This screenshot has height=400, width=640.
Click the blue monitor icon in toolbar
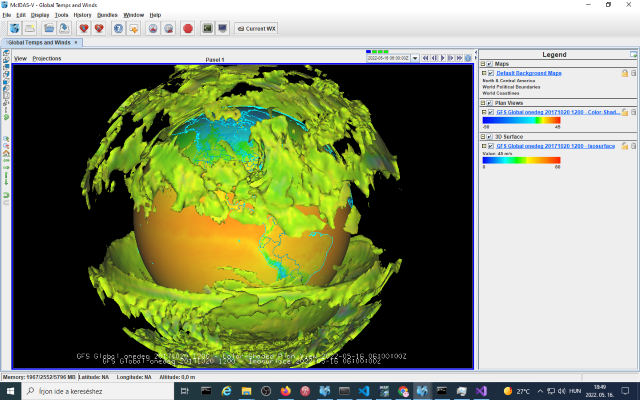coord(222,29)
